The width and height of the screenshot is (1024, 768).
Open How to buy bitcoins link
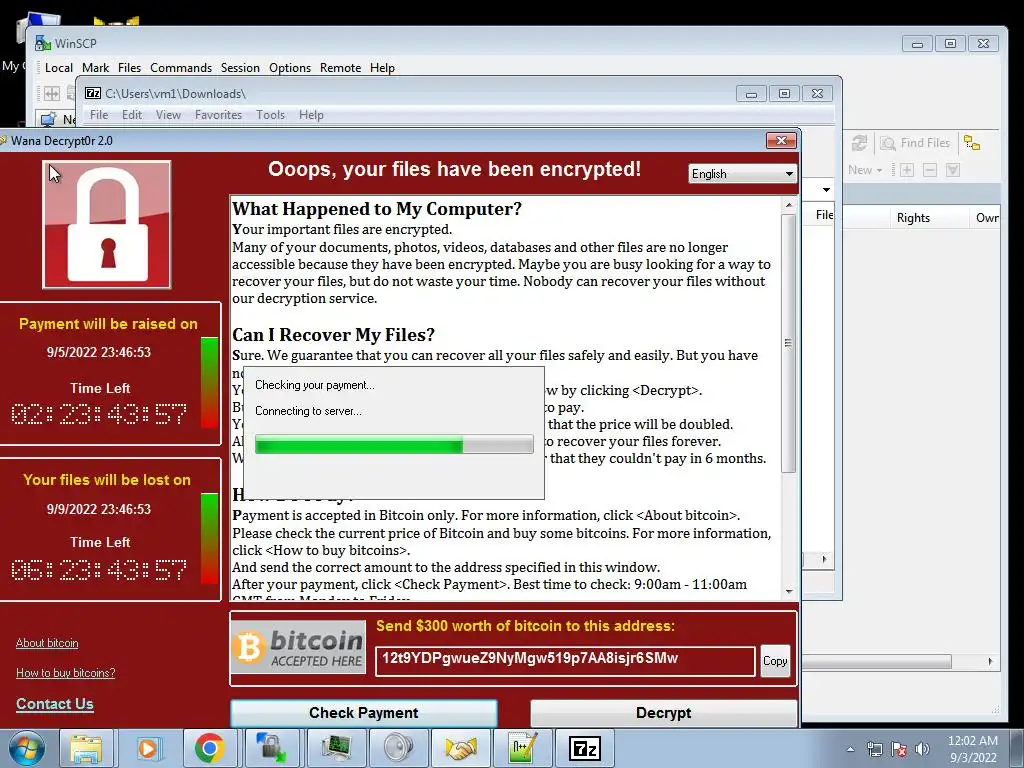[65, 673]
